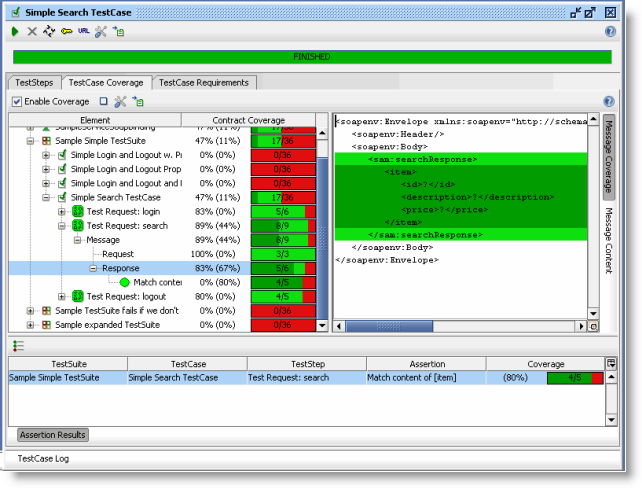Click the loop arrows icon in toolbar

pos(49,32)
